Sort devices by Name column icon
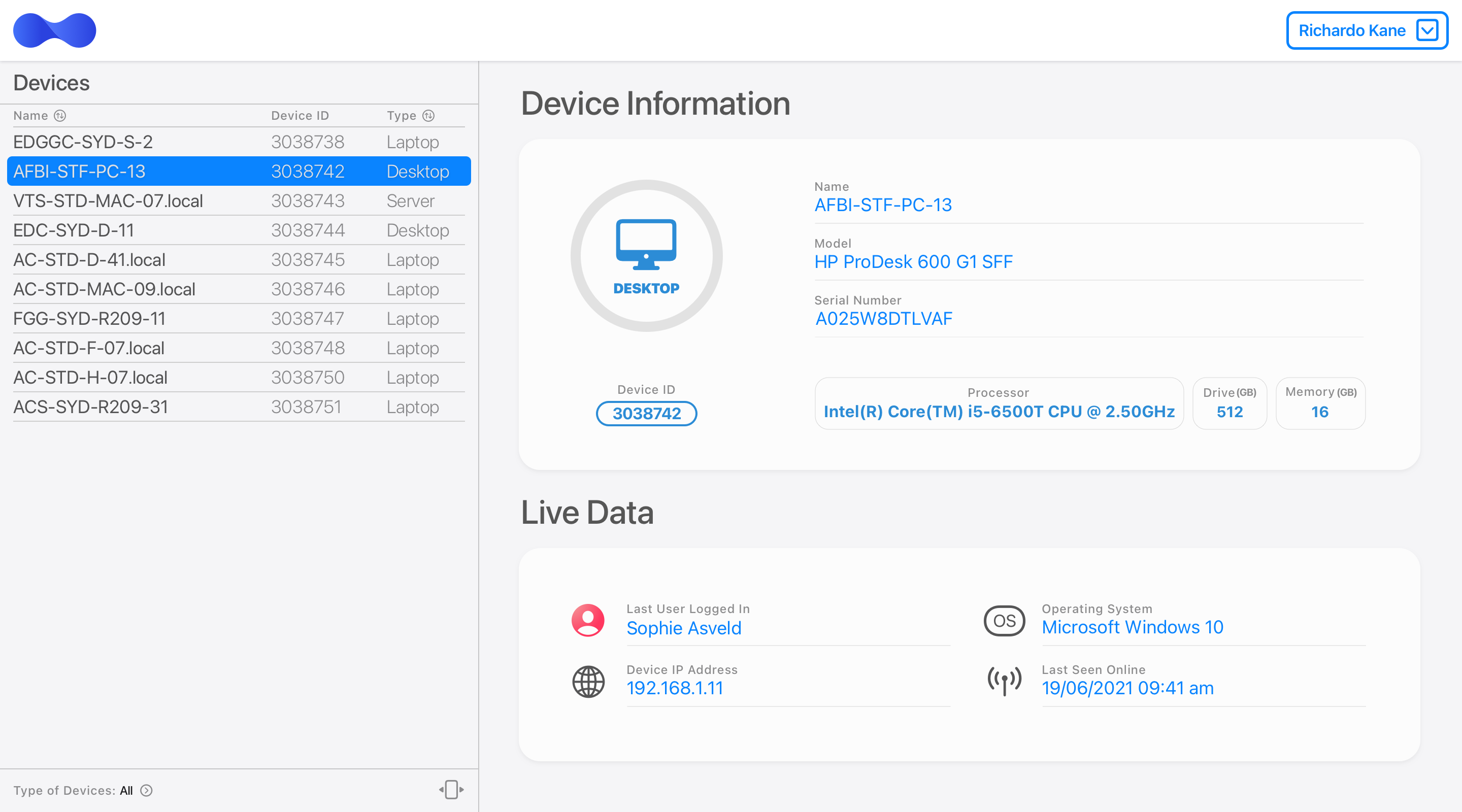The image size is (1462, 812). (x=60, y=116)
